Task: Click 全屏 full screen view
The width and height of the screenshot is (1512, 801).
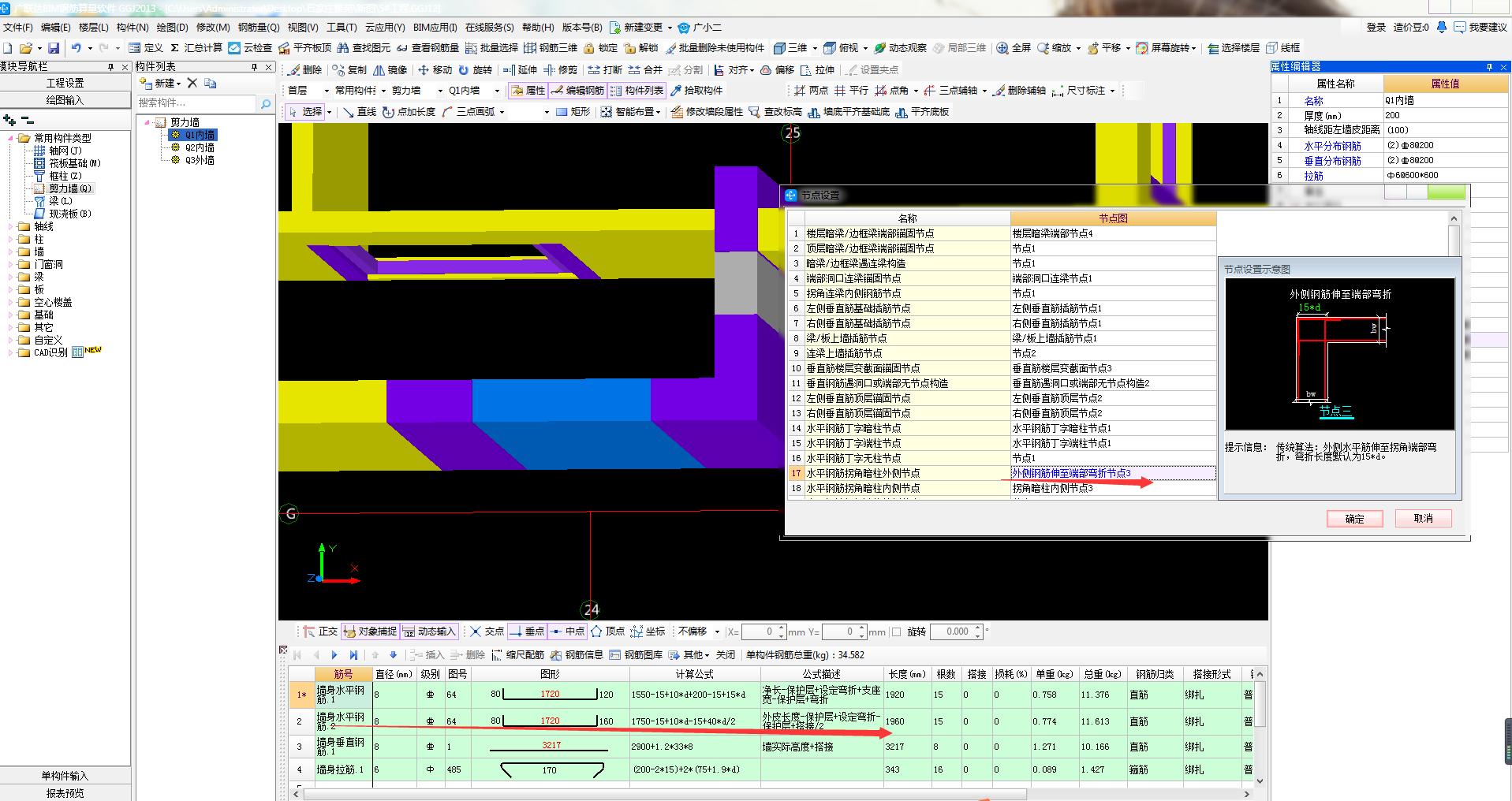Action: coord(1014,48)
